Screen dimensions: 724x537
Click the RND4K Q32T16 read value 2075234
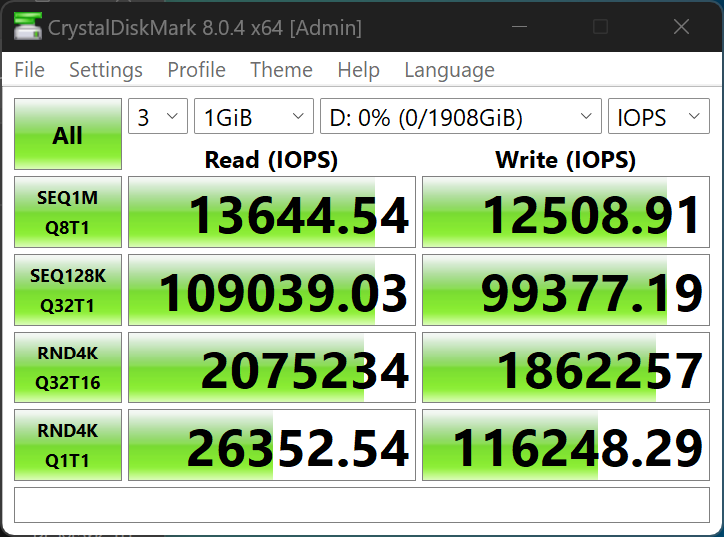[272, 368]
